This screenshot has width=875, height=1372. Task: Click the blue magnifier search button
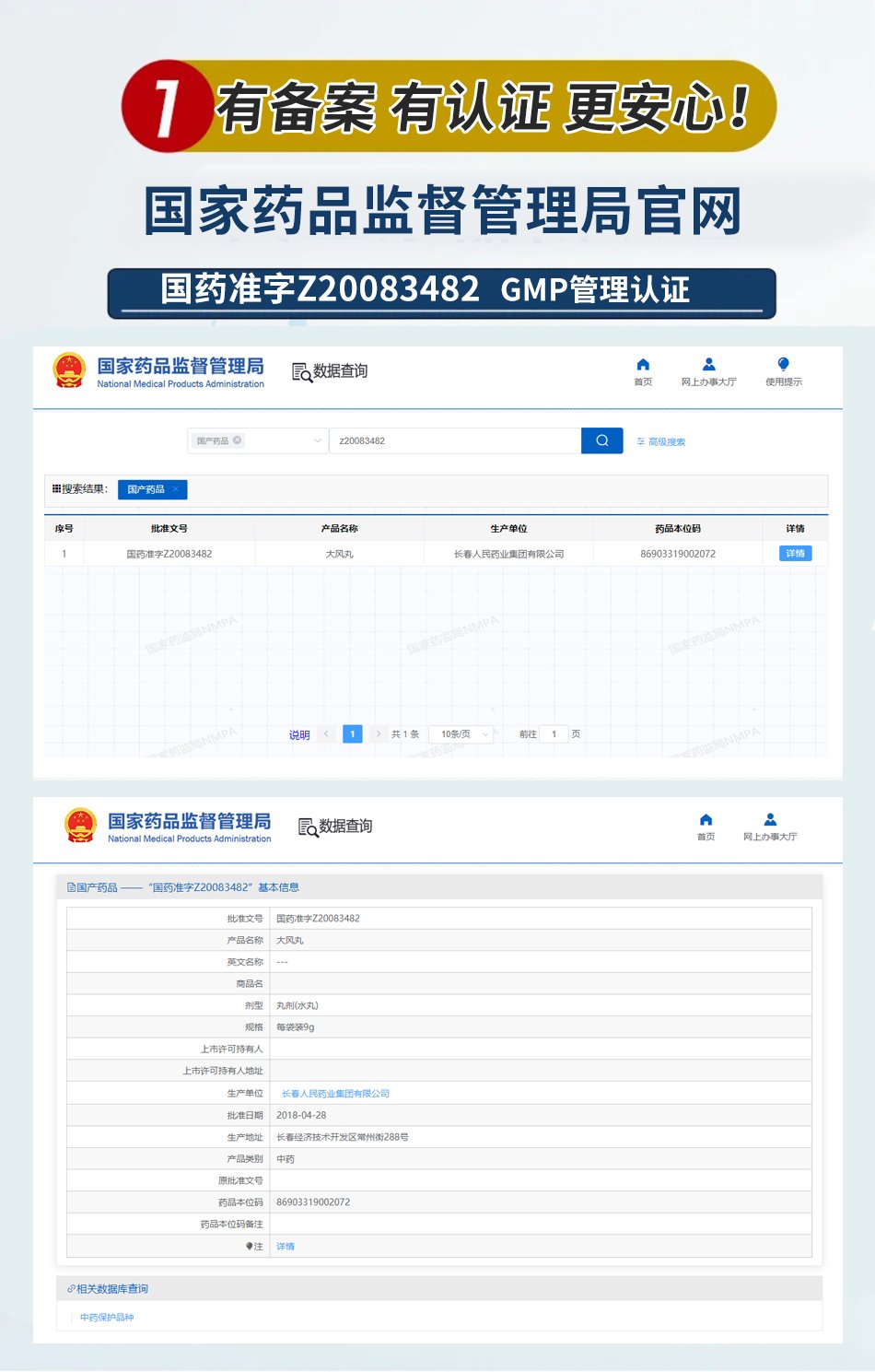(602, 440)
